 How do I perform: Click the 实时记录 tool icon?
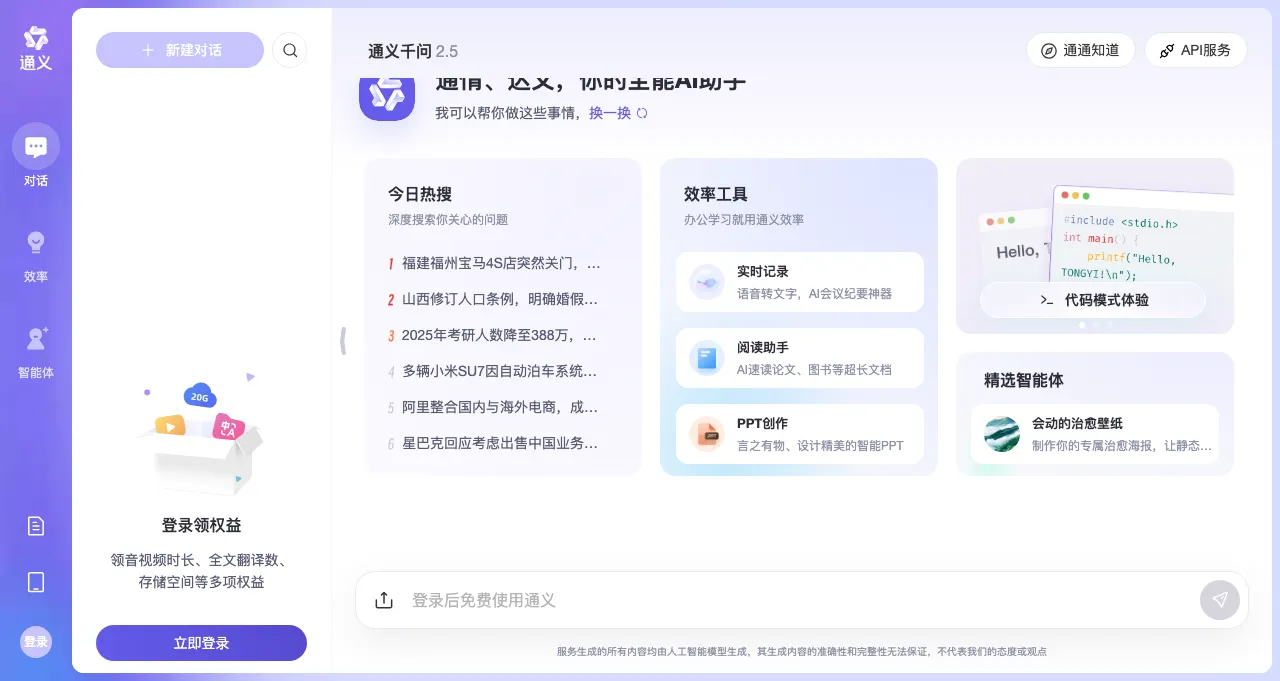click(x=707, y=283)
